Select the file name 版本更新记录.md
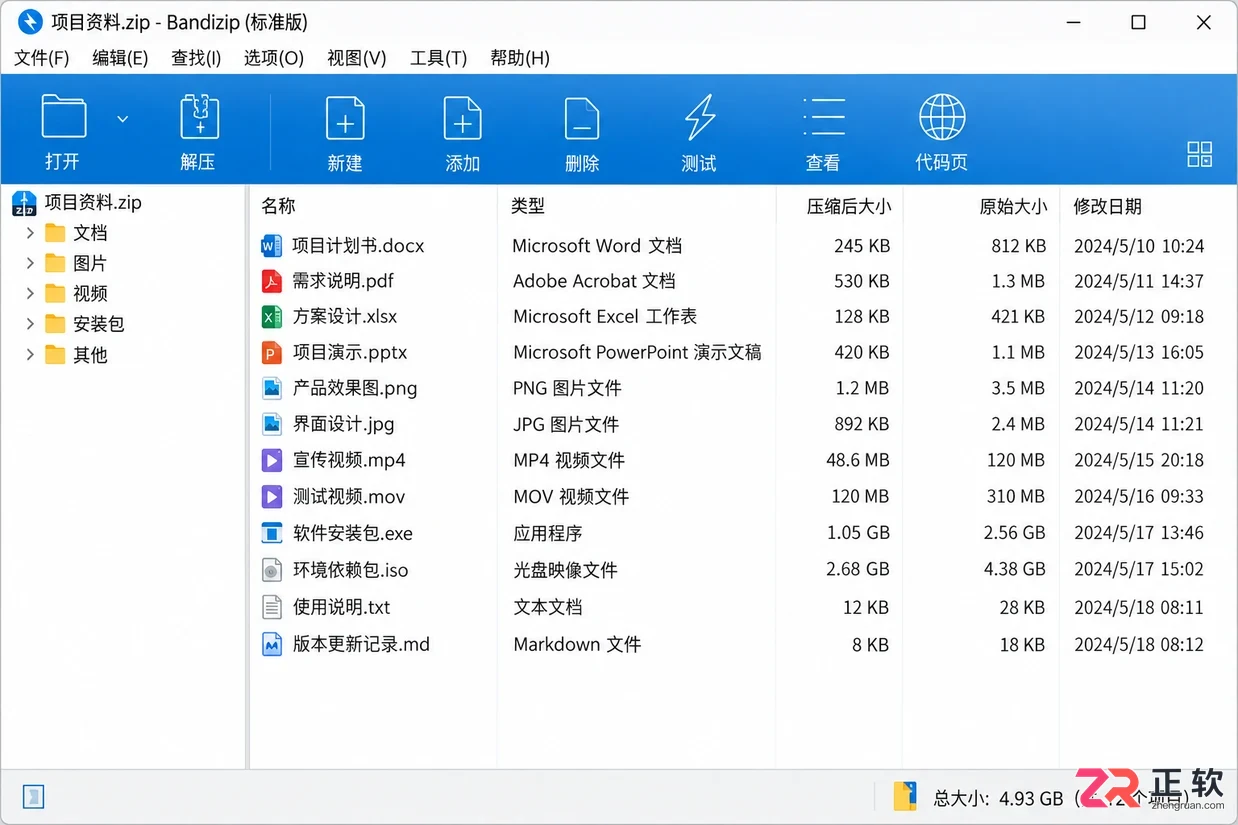The height and width of the screenshot is (825, 1238). pyautogui.click(x=361, y=644)
